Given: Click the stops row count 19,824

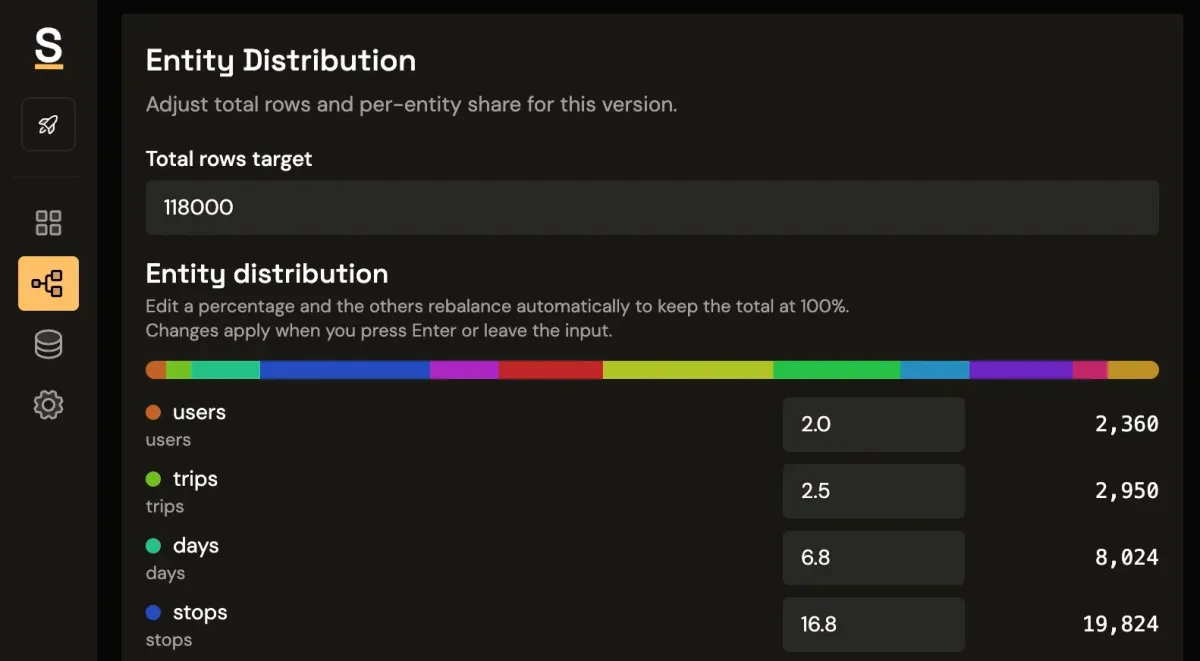Looking at the screenshot, I should 1120,624.
